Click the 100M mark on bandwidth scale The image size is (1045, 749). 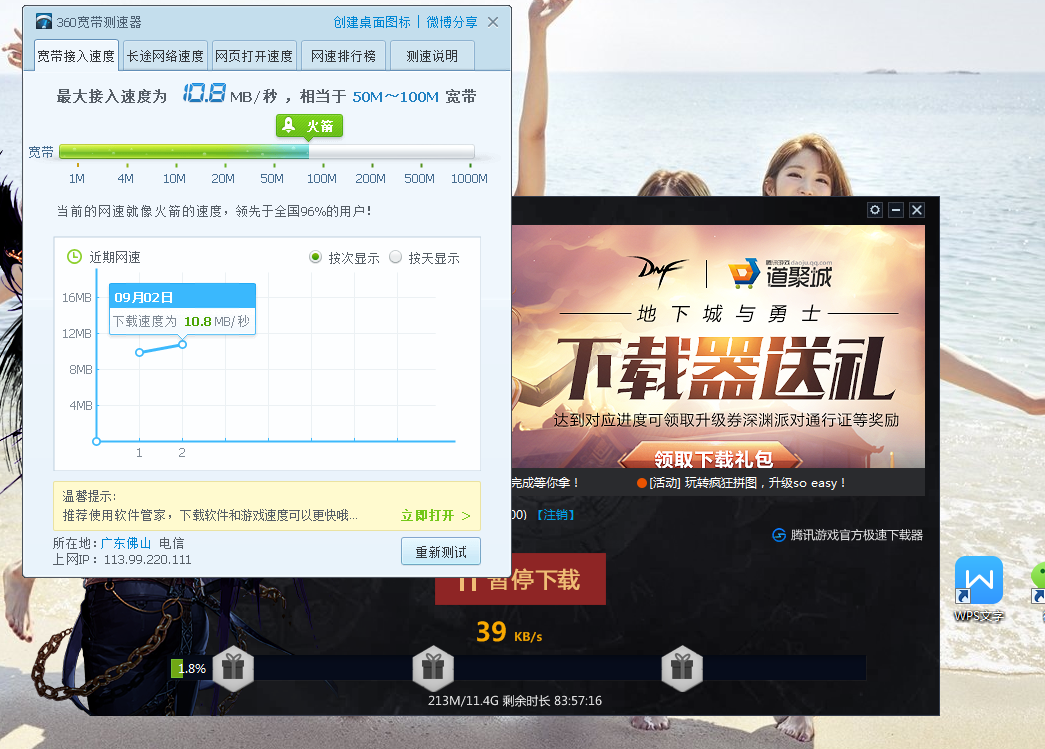(322, 178)
